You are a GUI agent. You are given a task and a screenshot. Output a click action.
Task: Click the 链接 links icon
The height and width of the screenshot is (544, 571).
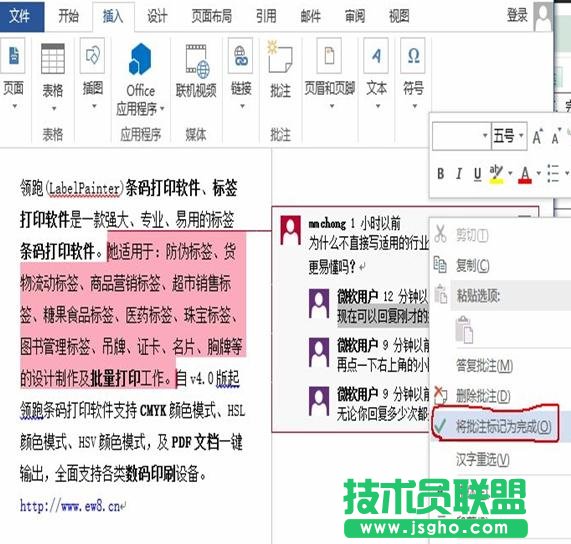[241, 55]
